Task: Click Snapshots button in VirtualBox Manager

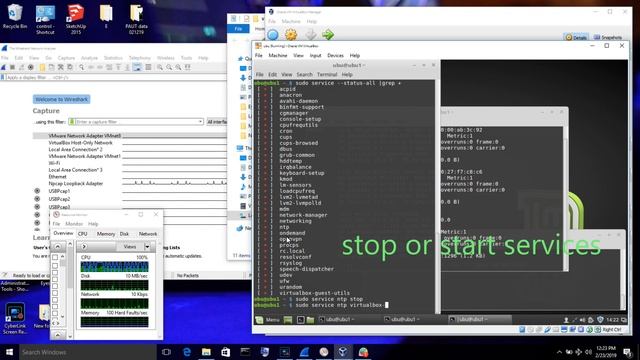Action: tap(608, 37)
